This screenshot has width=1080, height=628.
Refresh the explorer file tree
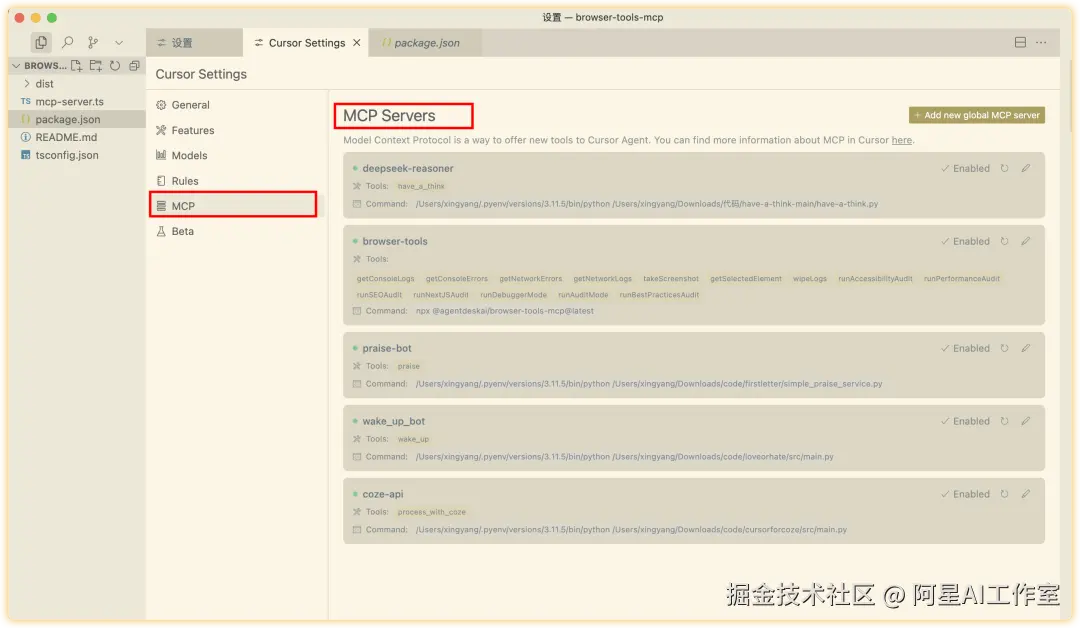[x=115, y=65]
